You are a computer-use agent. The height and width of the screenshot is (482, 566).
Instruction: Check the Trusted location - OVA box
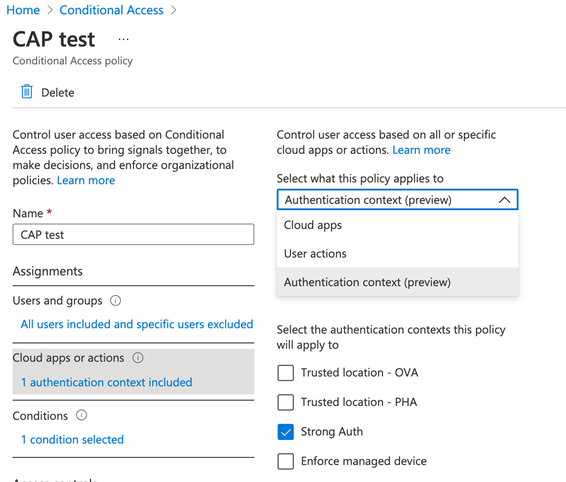tap(286, 373)
